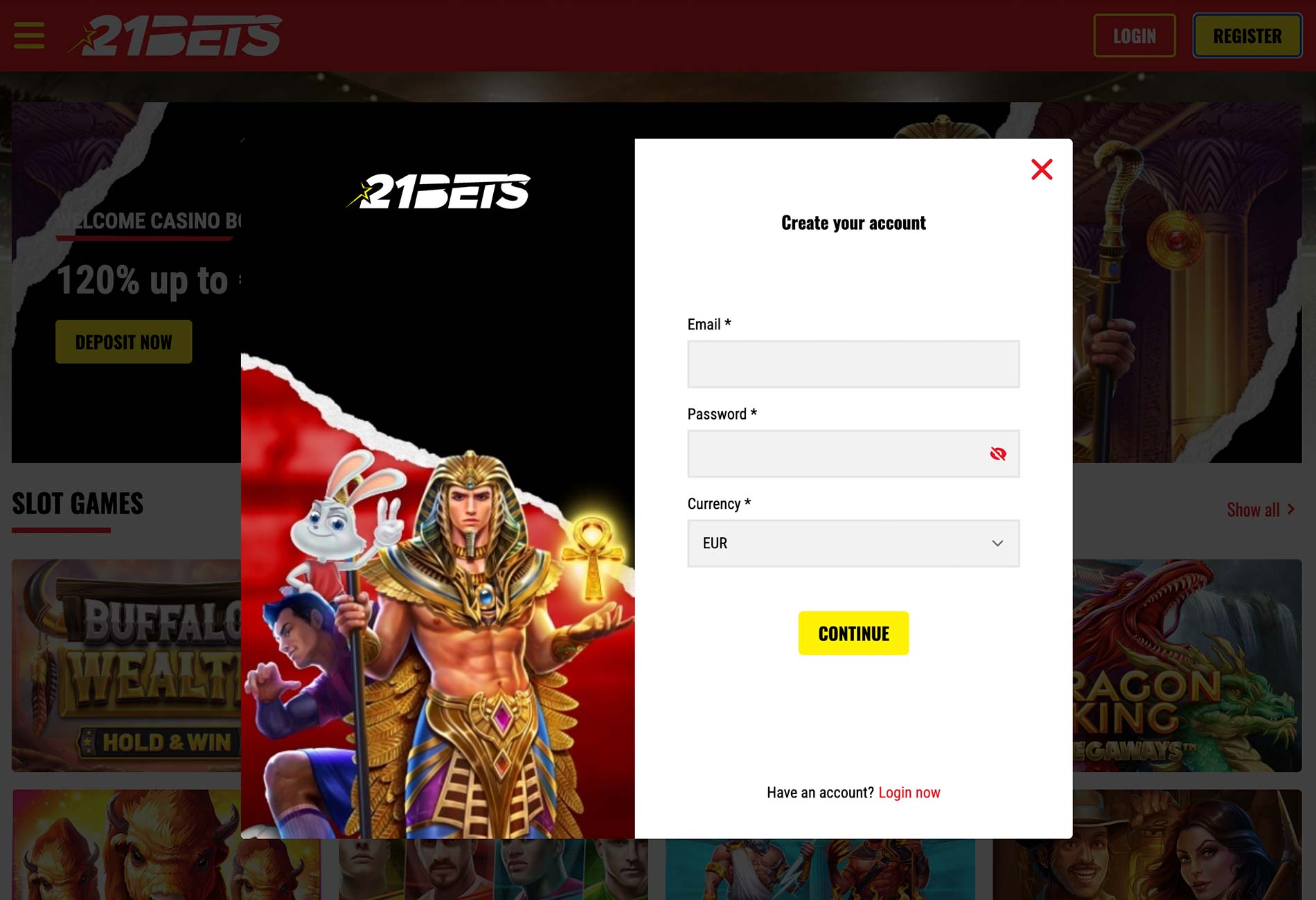This screenshot has height=900, width=1316.
Task: Focus the Email input field
Action: 853,364
